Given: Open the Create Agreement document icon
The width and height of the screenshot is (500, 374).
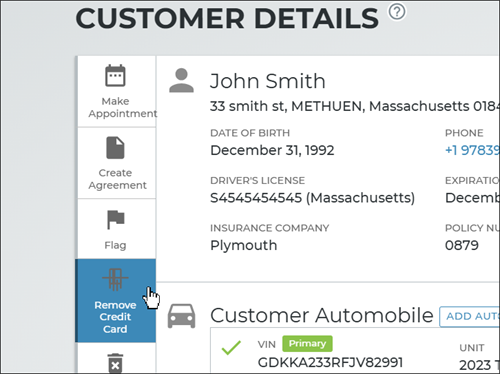Looking at the screenshot, I should 115,148.
